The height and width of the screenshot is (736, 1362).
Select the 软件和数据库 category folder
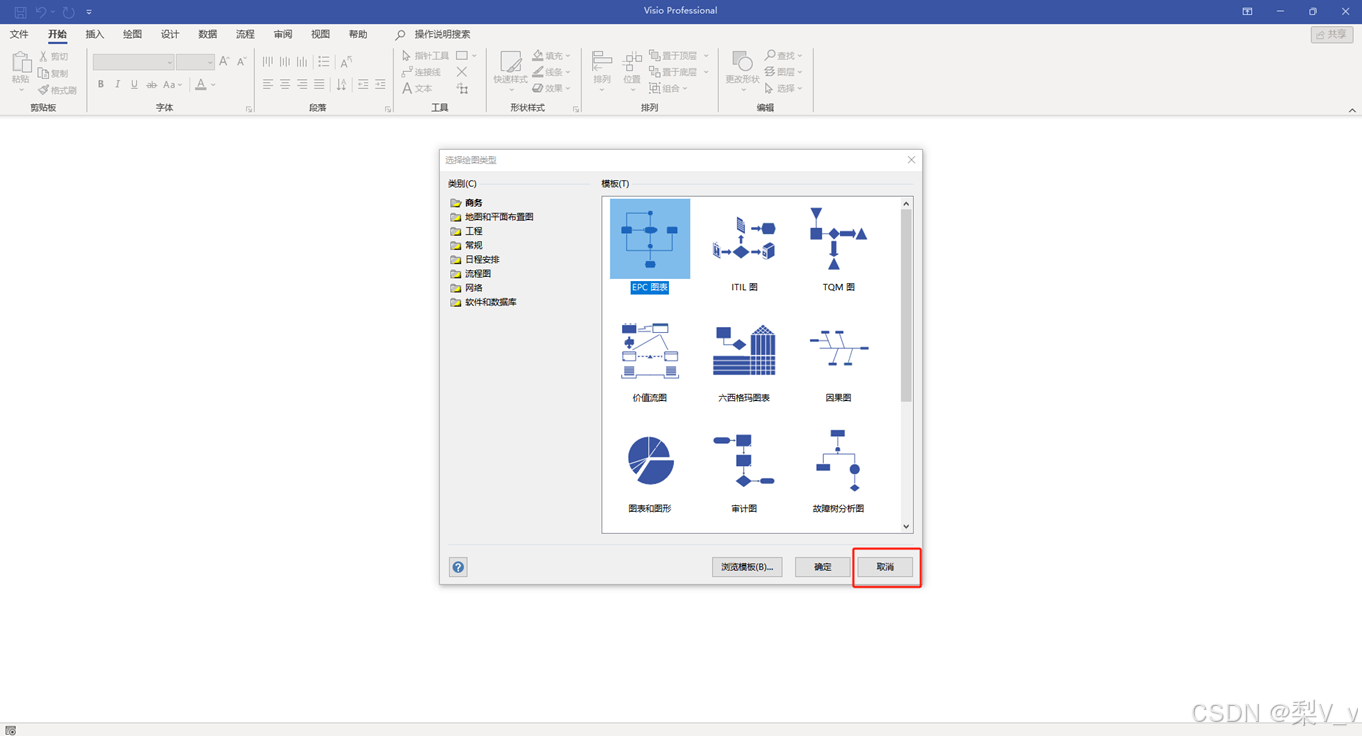[483, 302]
